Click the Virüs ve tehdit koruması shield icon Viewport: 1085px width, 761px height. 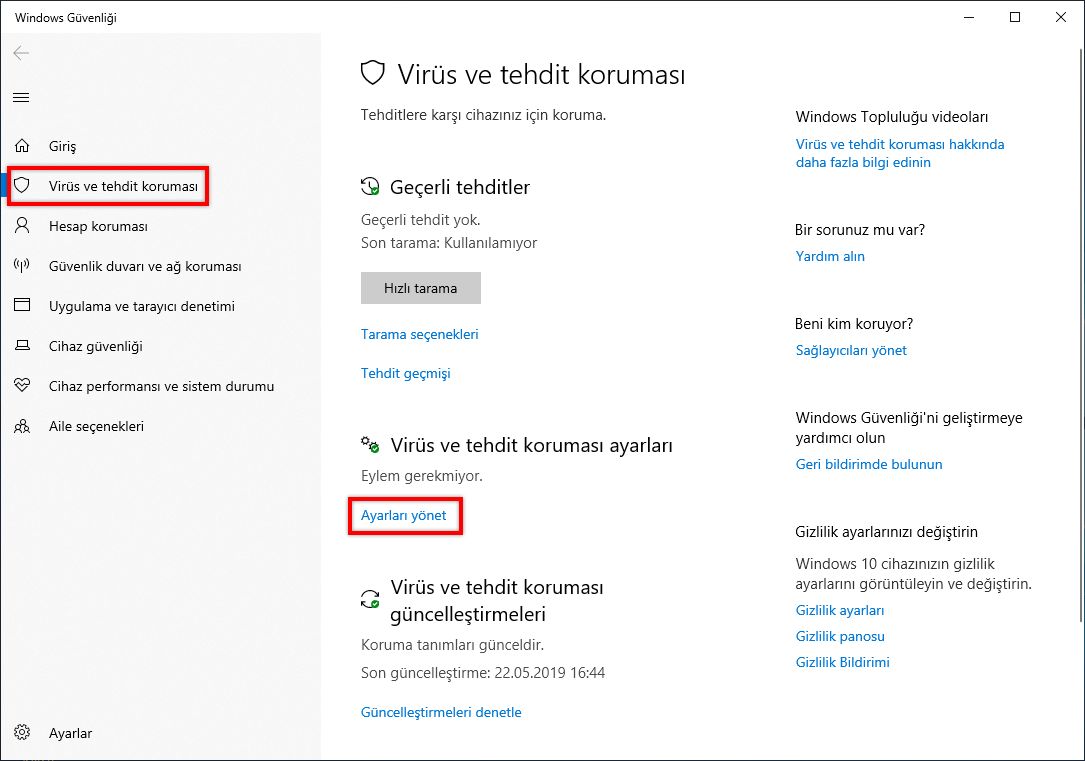coord(22,186)
